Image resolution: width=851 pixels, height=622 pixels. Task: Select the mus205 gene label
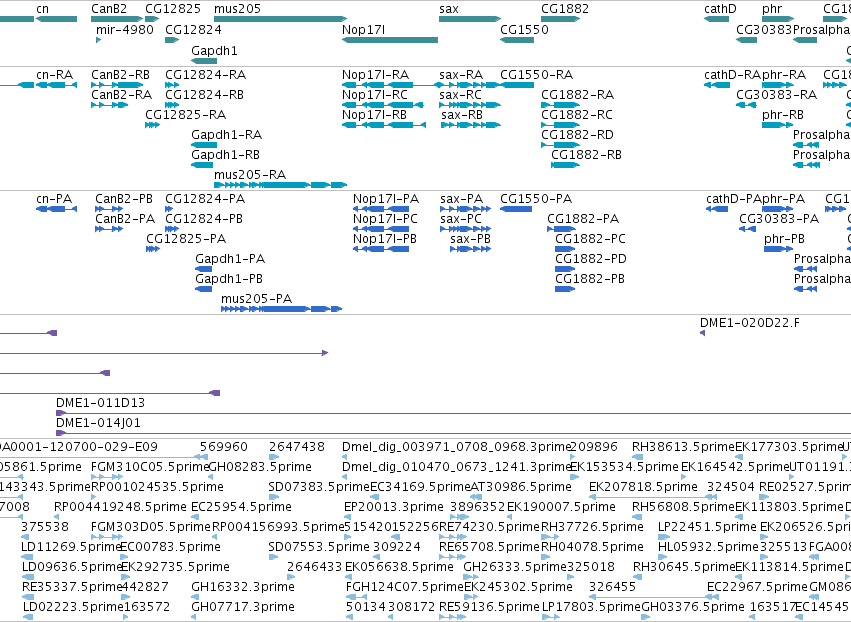[x=237, y=9]
